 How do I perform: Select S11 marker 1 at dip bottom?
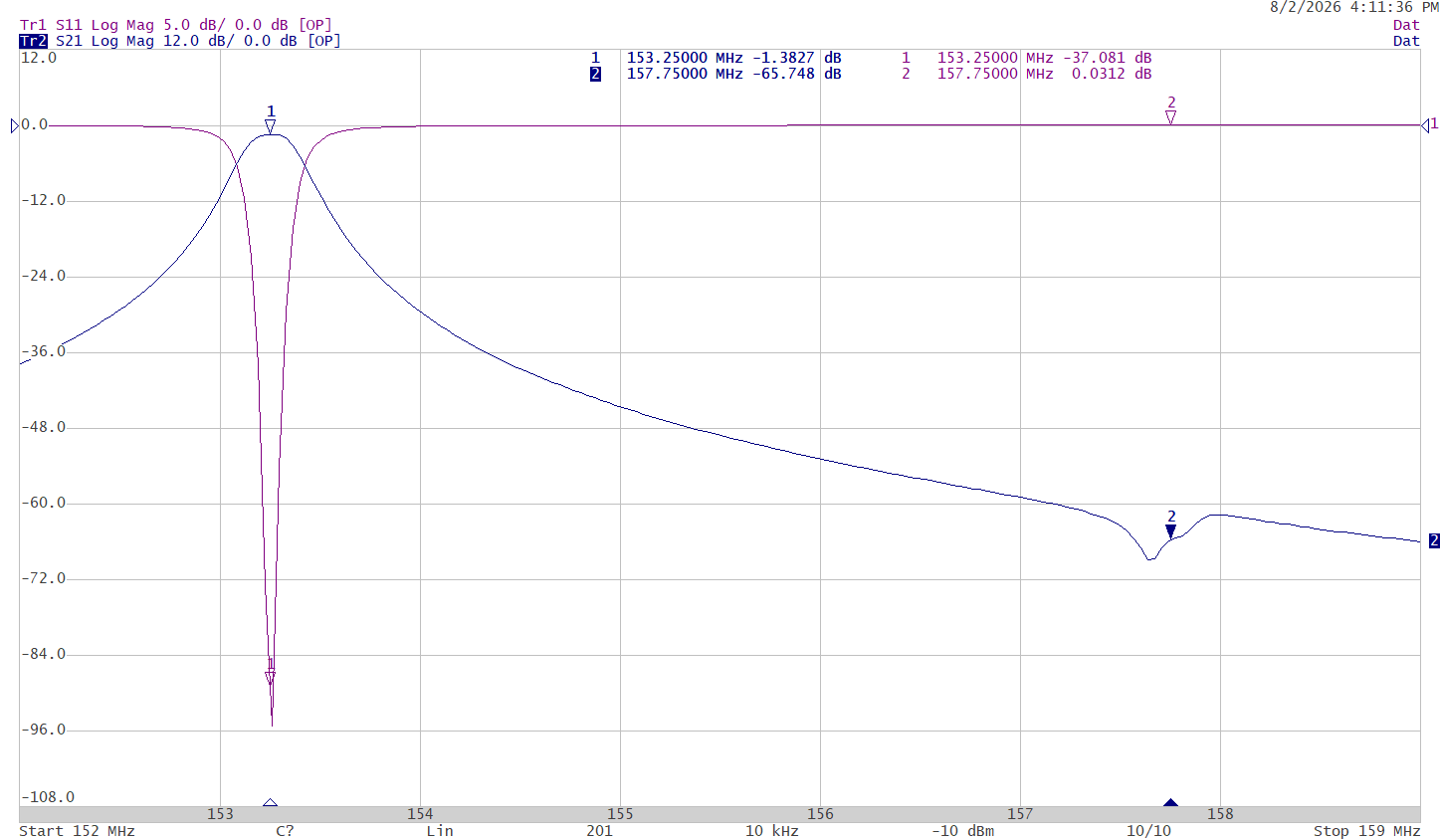click(270, 678)
